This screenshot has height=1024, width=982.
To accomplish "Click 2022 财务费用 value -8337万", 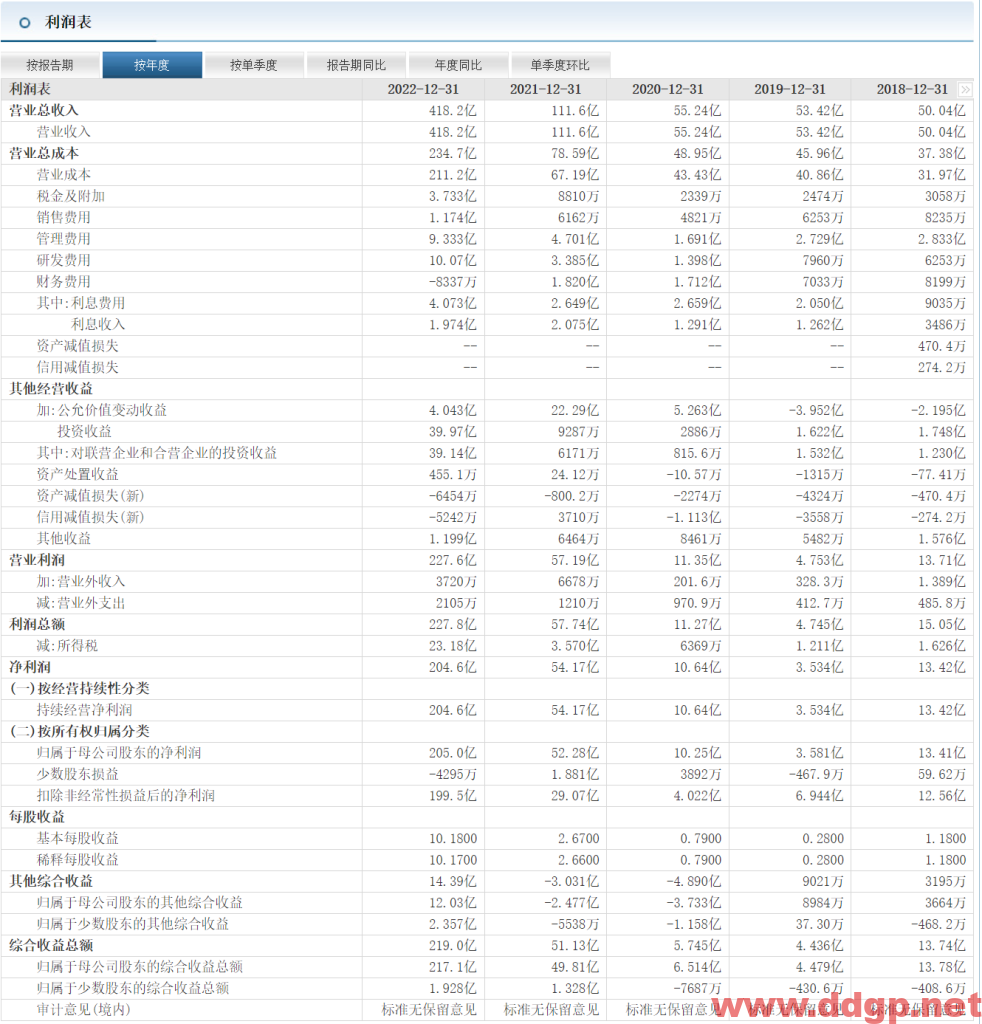I will point(452,282).
